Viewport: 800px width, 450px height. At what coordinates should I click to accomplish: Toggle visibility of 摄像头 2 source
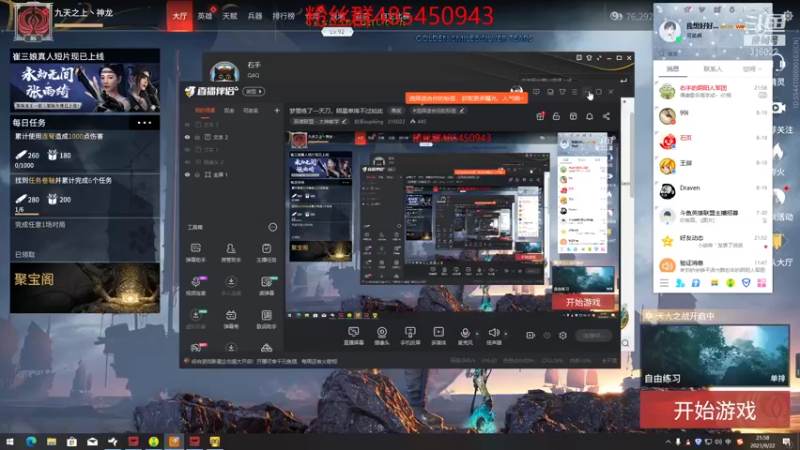pyautogui.click(x=187, y=162)
